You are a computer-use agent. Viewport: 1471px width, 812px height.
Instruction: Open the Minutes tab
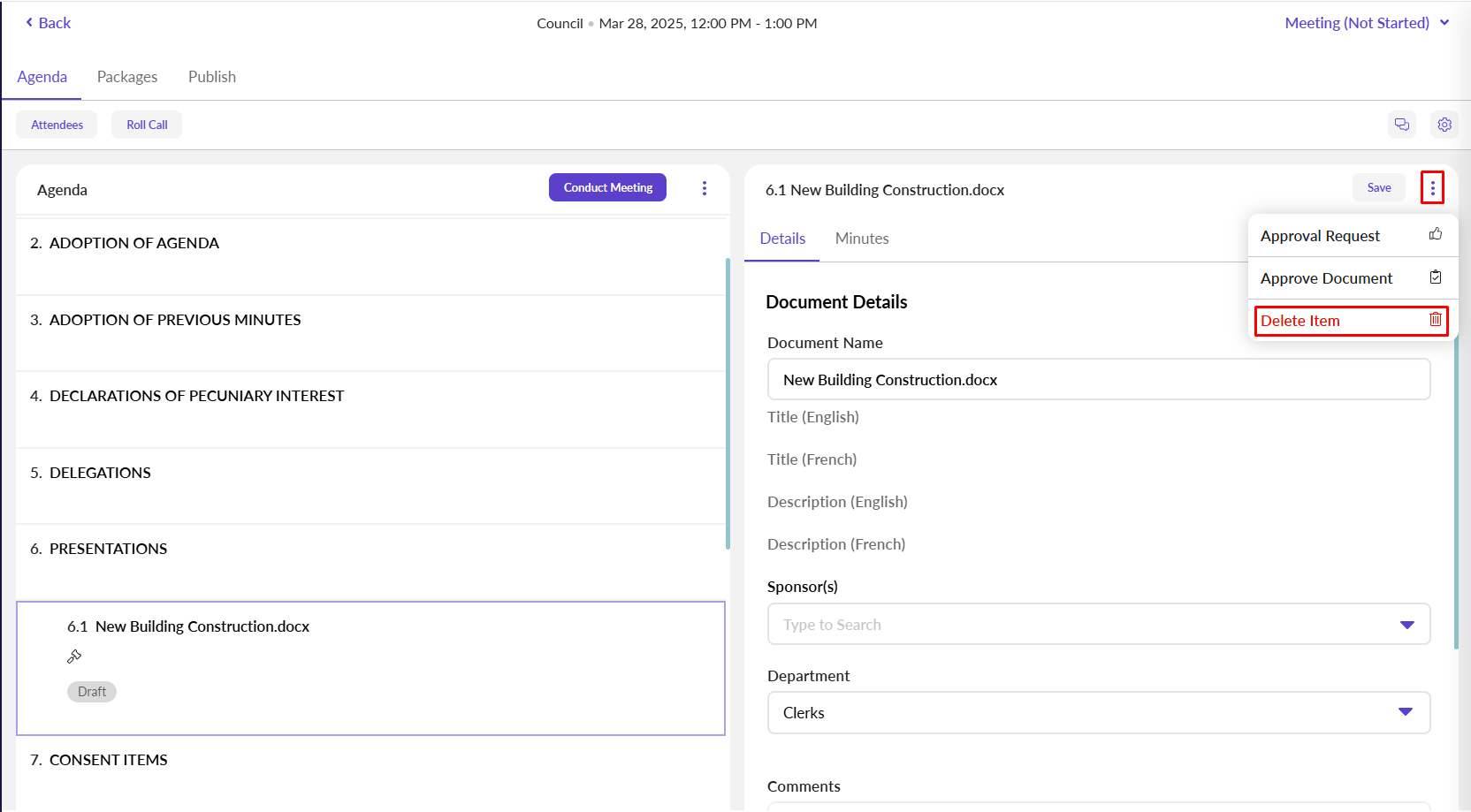tap(861, 239)
